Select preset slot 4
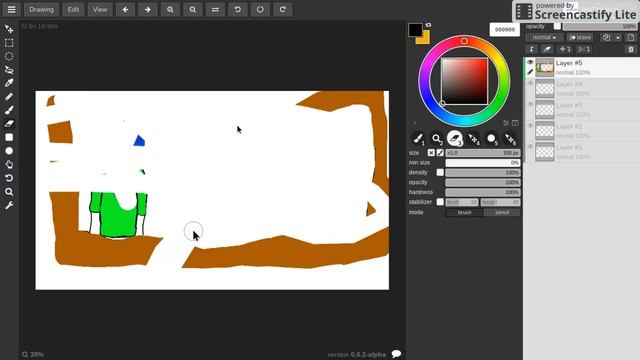Image resolution: width=640 pixels, height=360 pixels. [x=473, y=139]
